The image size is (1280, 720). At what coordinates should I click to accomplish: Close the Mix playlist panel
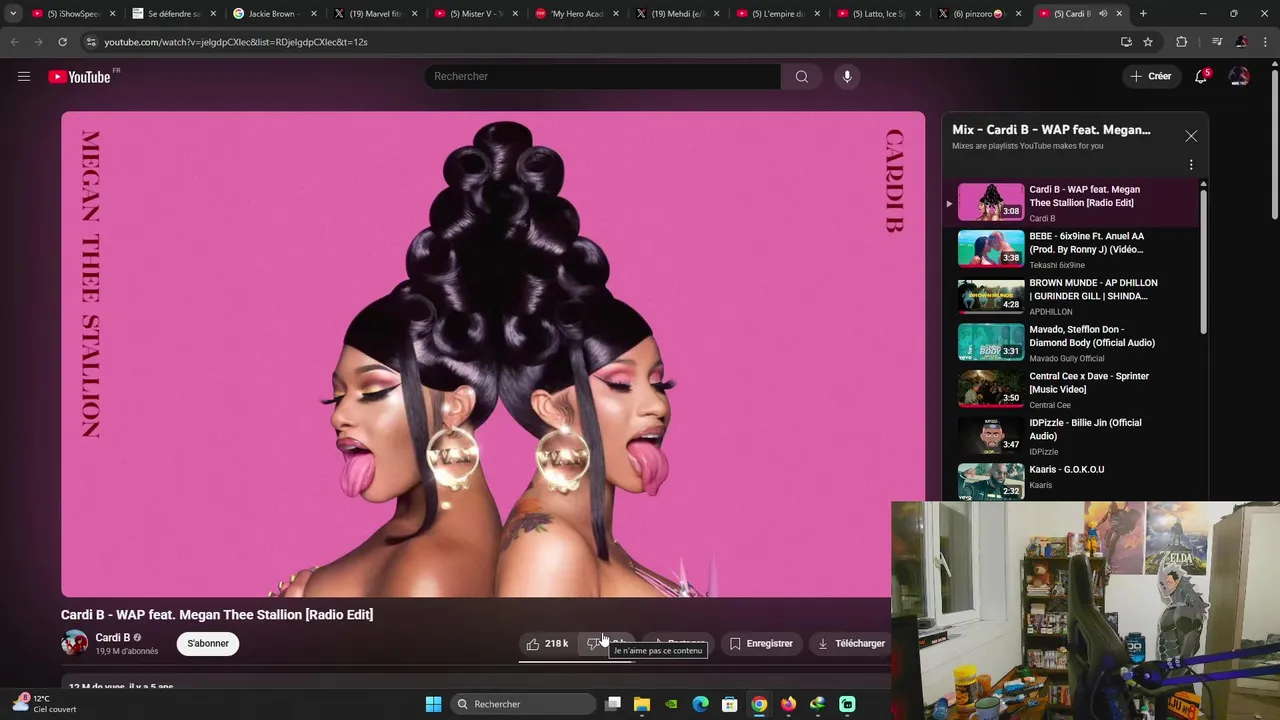1191,136
